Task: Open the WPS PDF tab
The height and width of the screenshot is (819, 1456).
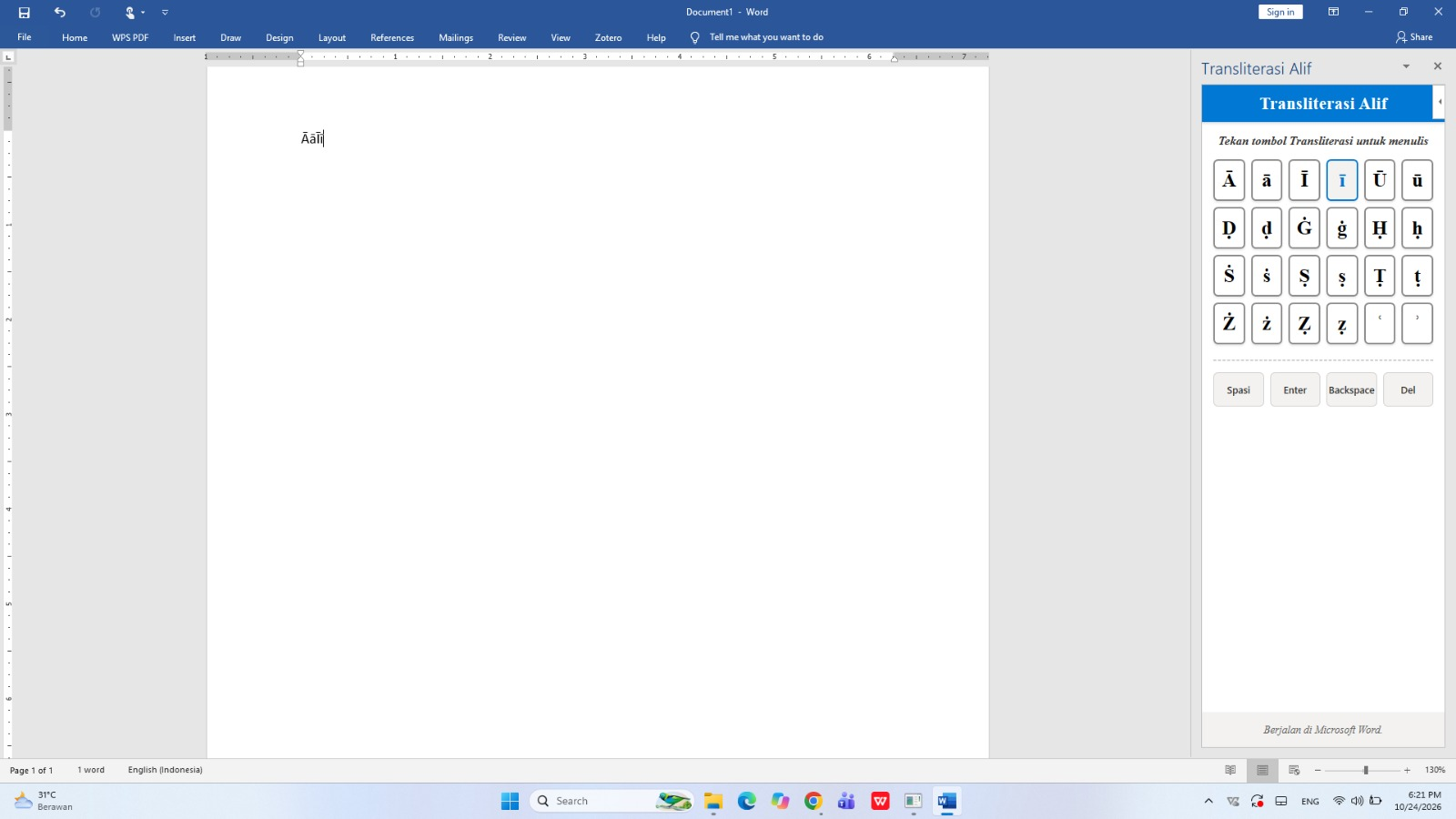Action: tap(130, 37)
